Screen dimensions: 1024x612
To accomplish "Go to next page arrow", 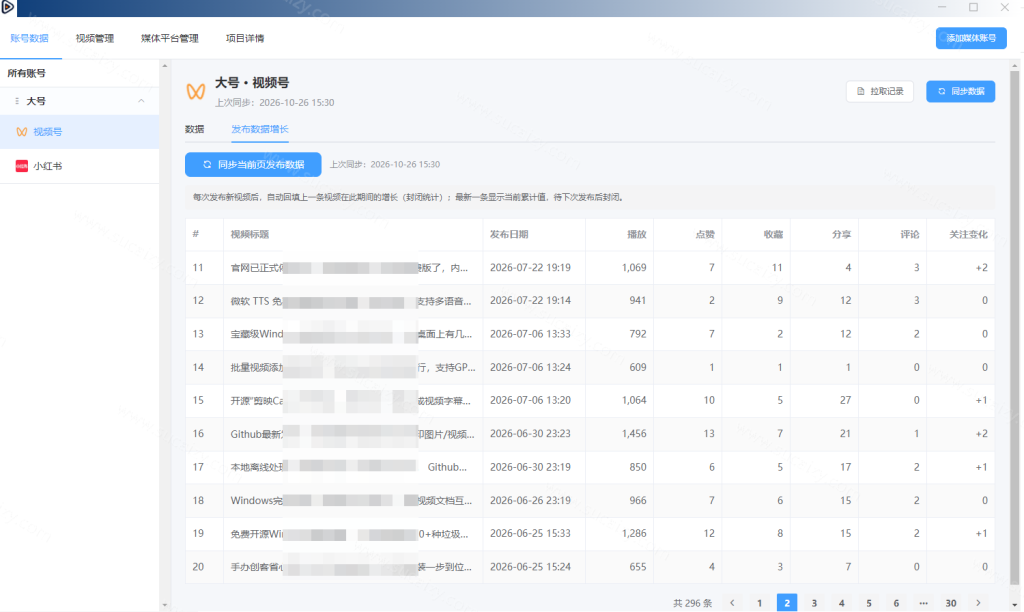I will 978,603.
